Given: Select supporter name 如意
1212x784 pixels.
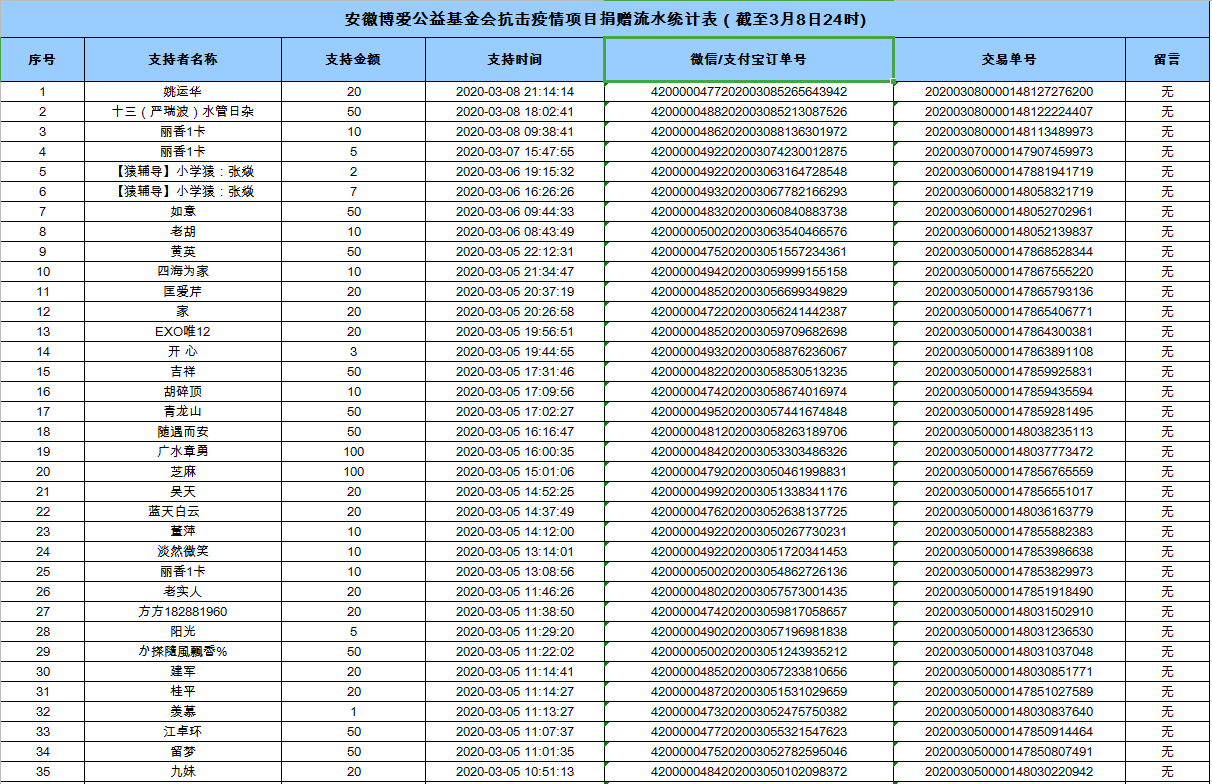Looking at the screenshot, I should [183, 212].
